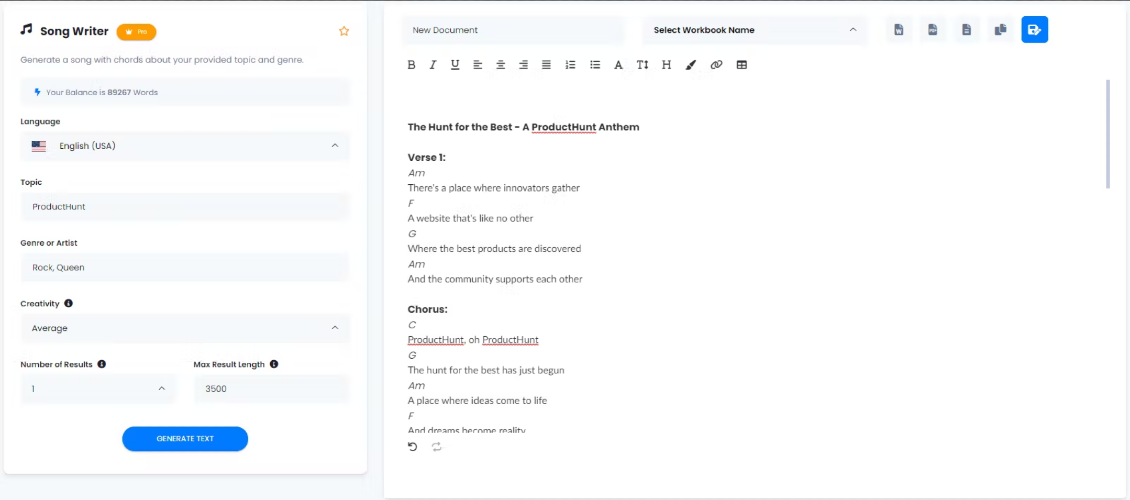Redo the last edit
Viewport: 1130px width, 500px height.
pyautogui.click(x=436, y=447)
